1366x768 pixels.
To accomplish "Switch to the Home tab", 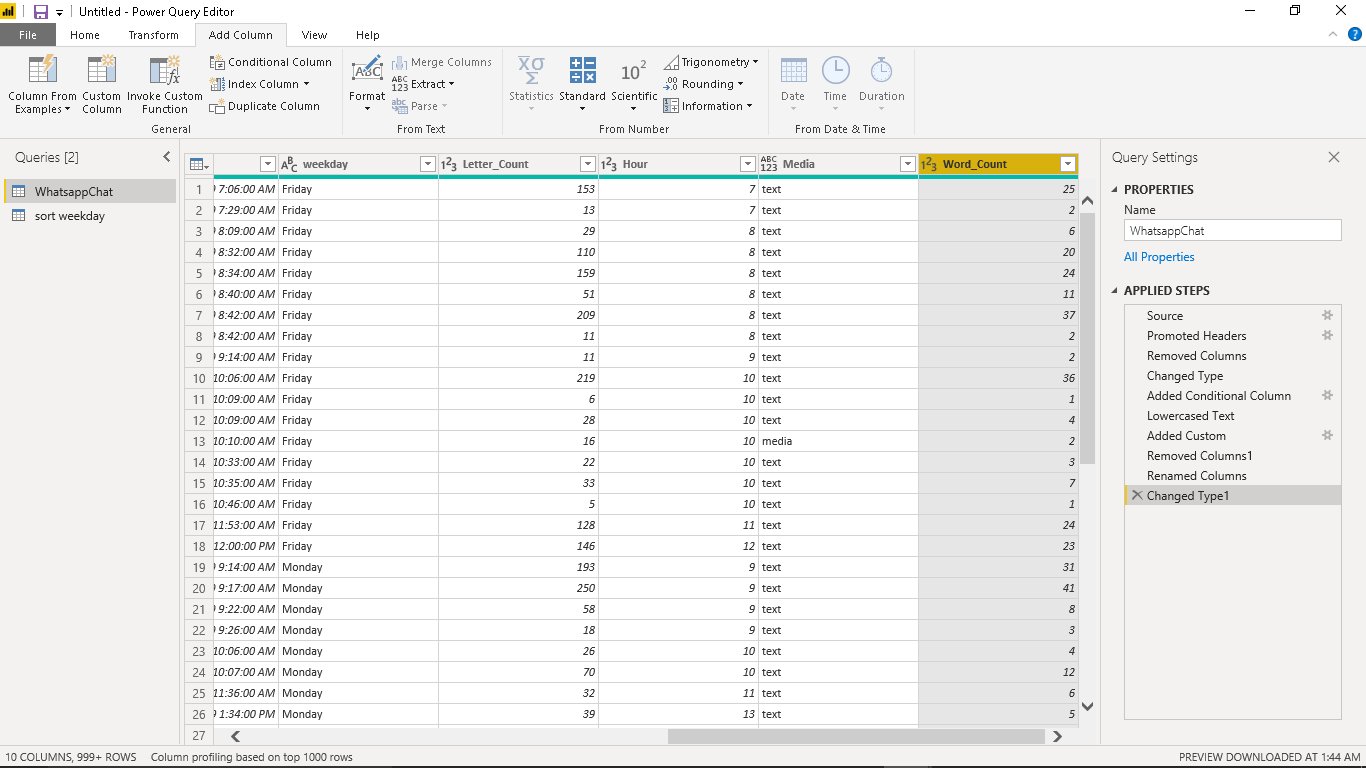I will coord(85,35).
